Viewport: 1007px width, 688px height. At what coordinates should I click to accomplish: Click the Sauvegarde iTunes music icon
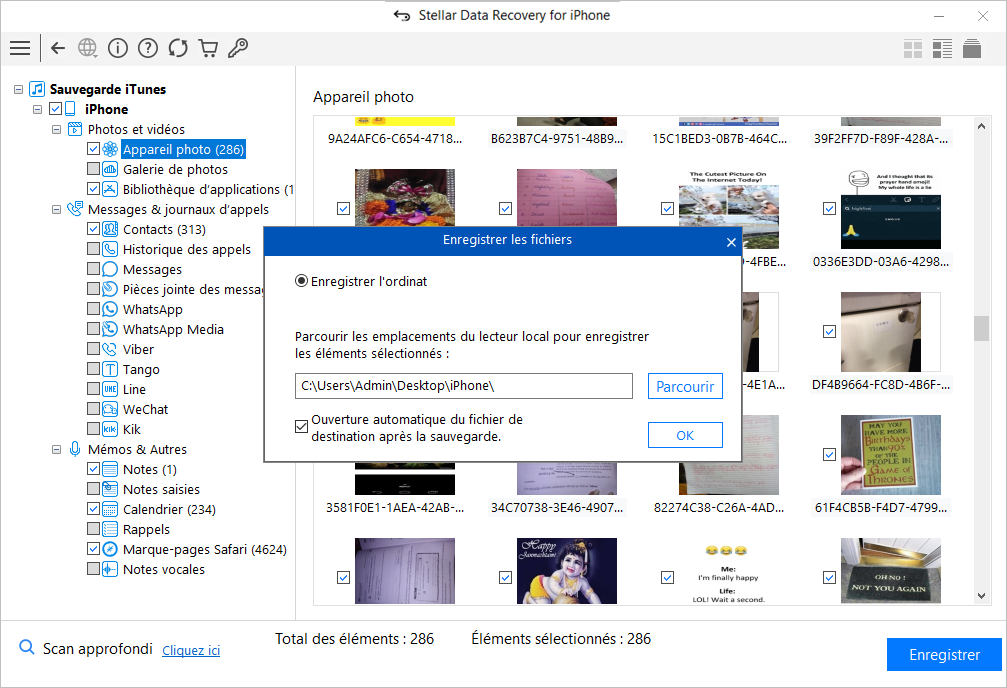37,89
